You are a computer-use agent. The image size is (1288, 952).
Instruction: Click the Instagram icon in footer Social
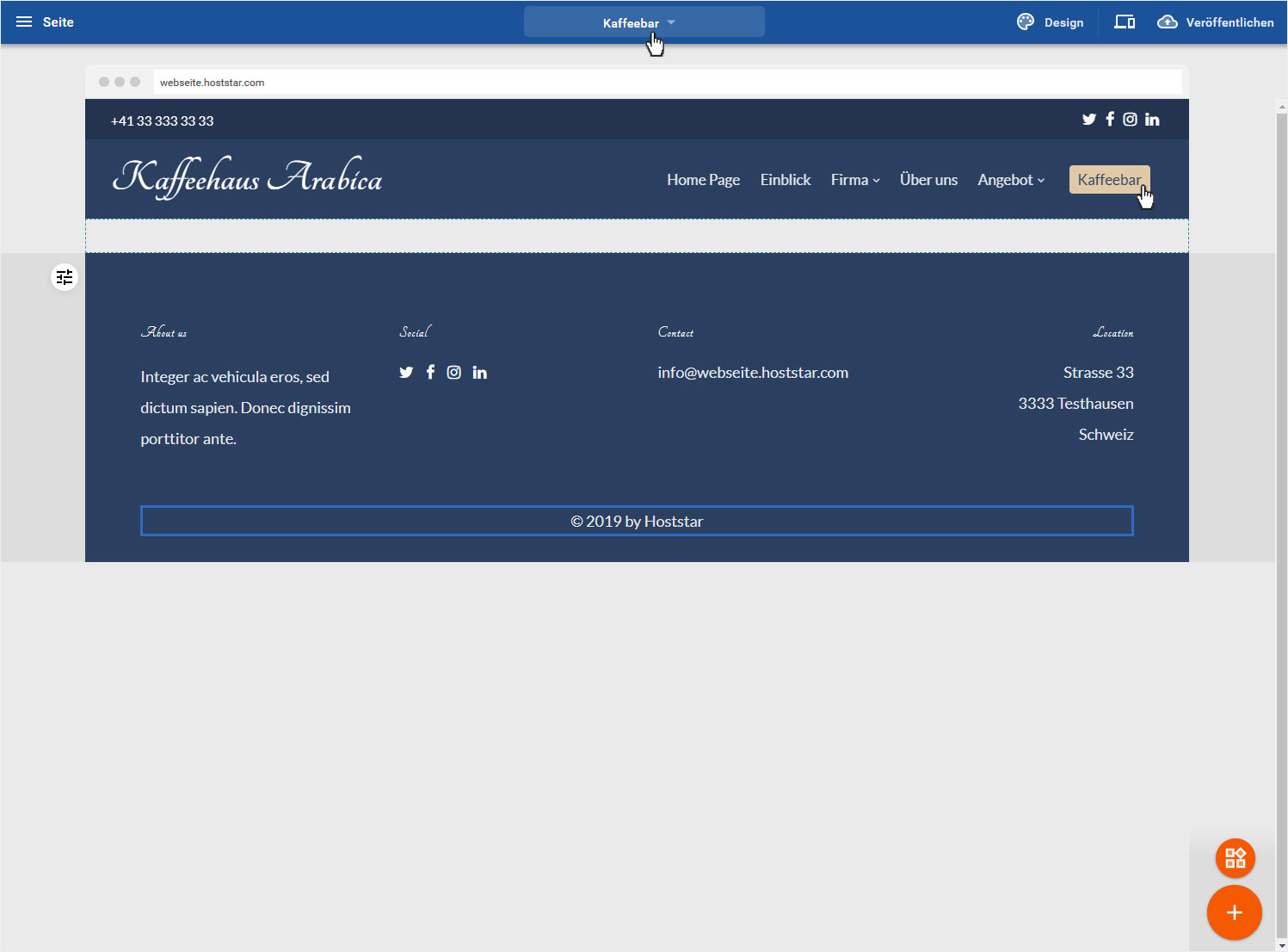coord(454,373)
